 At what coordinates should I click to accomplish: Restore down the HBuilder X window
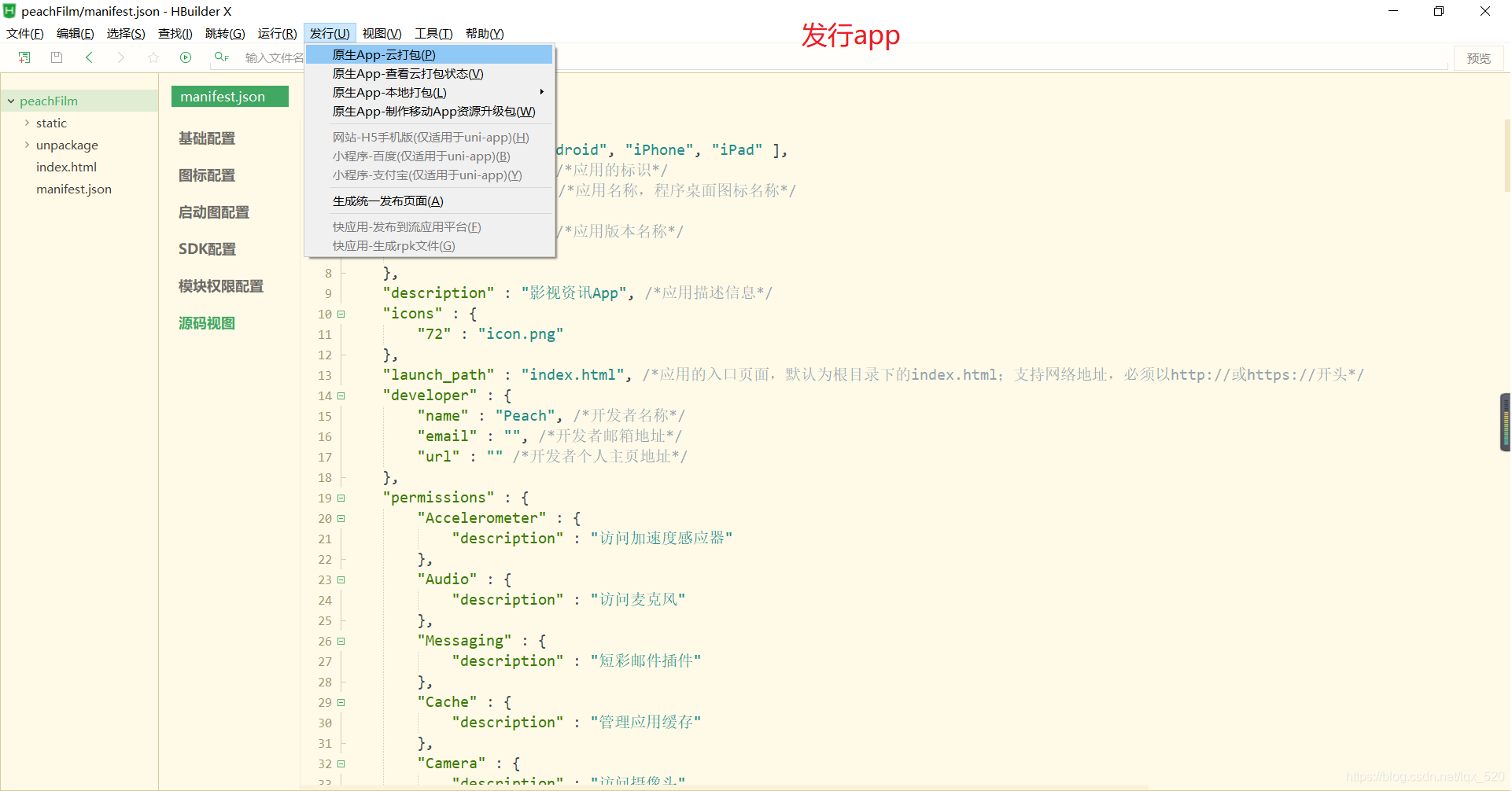[x=1439, y=11]
